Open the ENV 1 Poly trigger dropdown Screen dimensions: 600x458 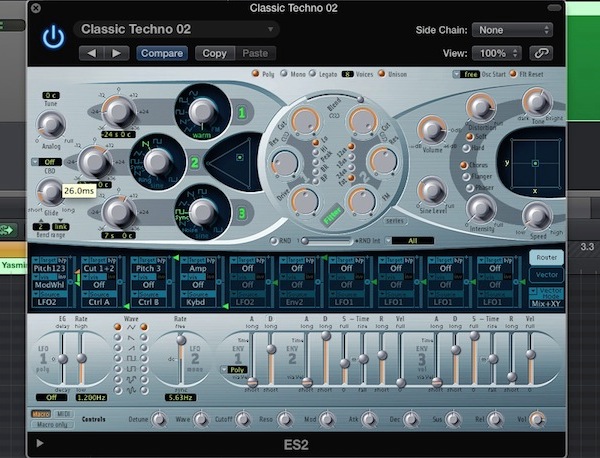[x=234, y=370]
